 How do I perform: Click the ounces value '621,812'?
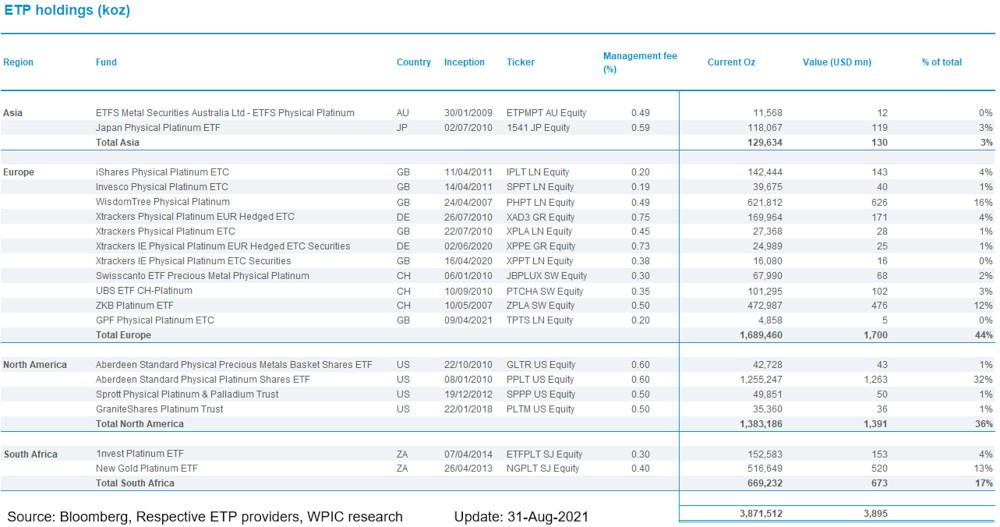click(x=765, y=202)
